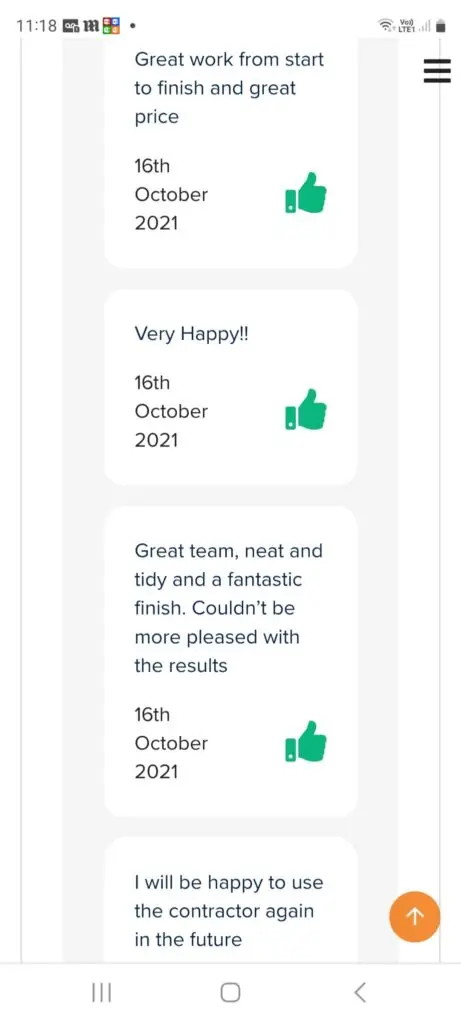Image resolution: width=461 pixels, height=1024 pixels.
Task: Tap the orange scroll-to-top arrow button
Action: coord(415,916)
